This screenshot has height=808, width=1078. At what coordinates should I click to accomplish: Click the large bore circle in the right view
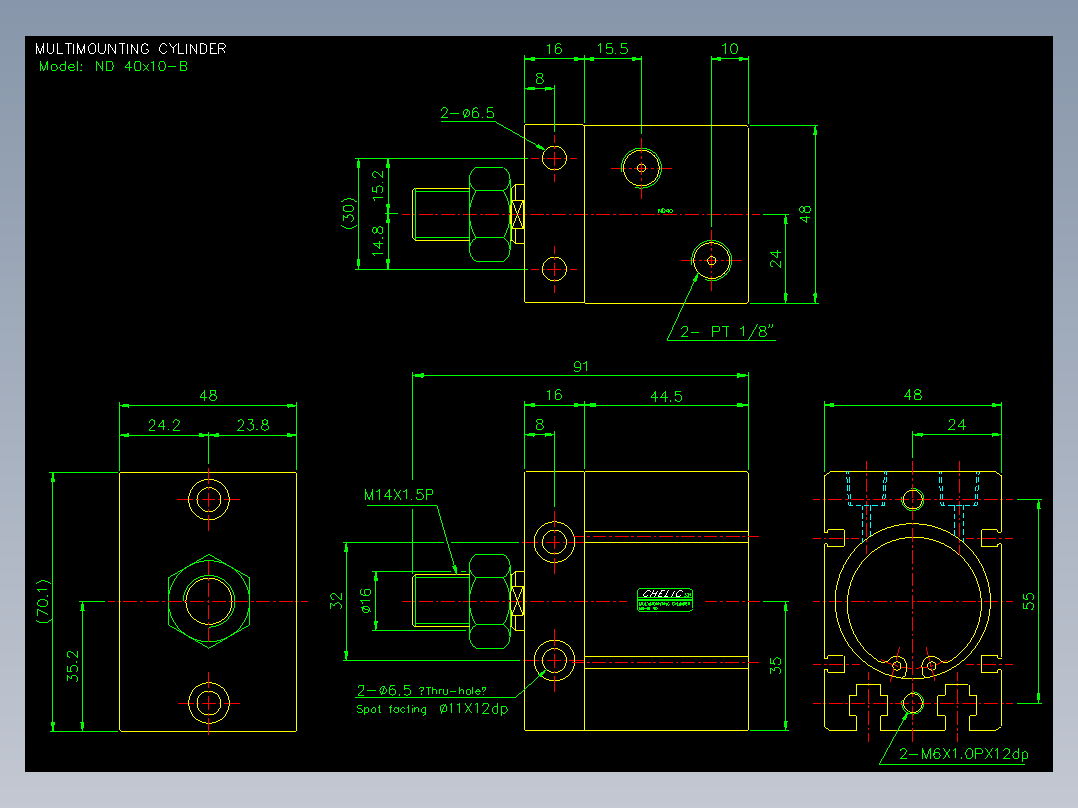(x=913, y=601)
